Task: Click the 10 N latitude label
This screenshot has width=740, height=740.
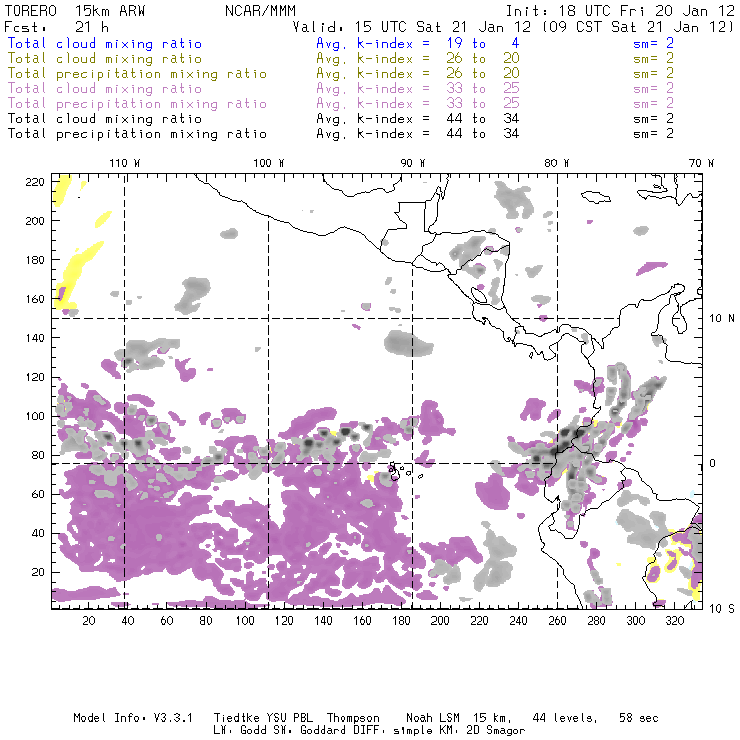Action: click(x=722, y=319)
